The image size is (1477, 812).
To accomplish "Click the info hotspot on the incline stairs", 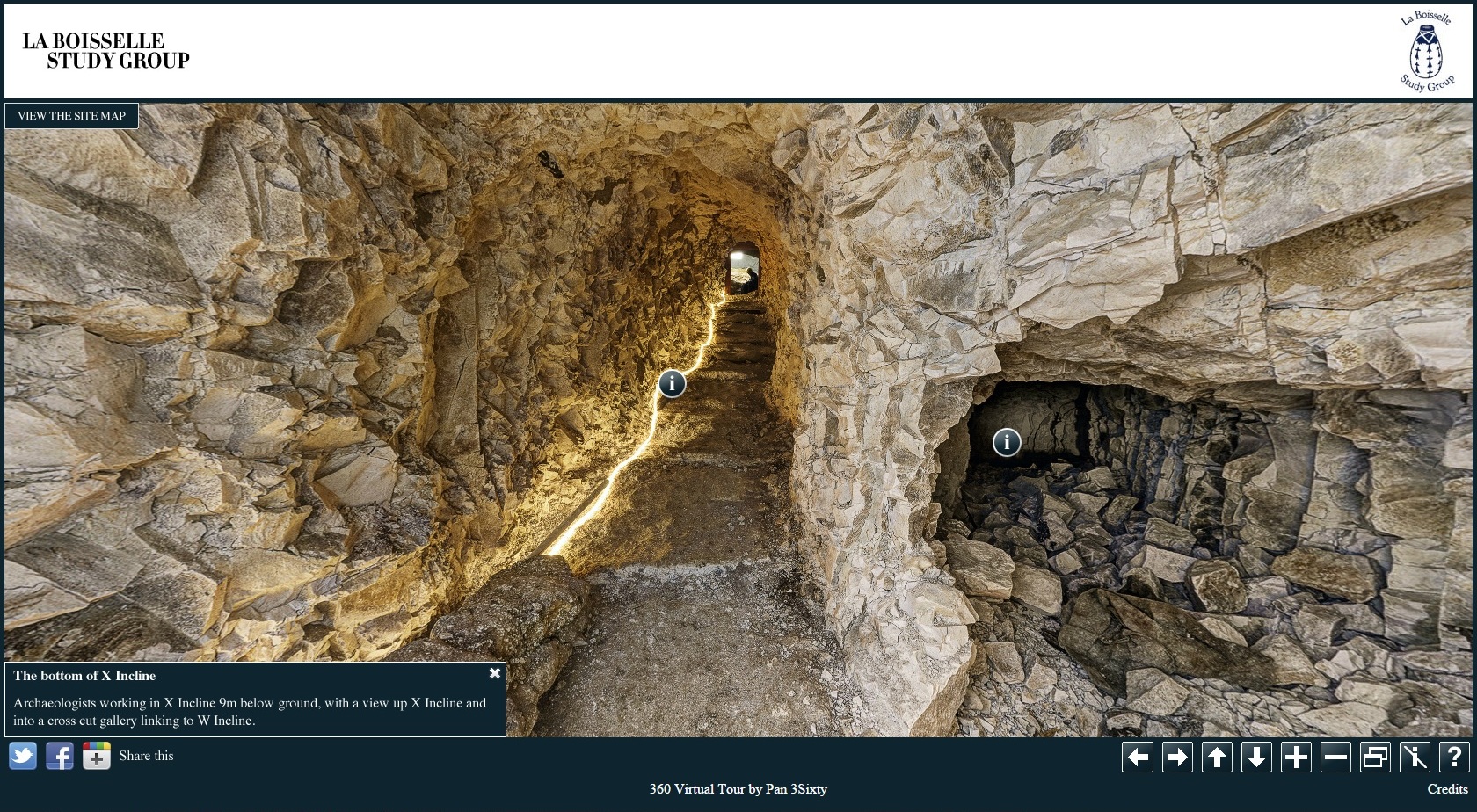I will click(x=672, y=383).
